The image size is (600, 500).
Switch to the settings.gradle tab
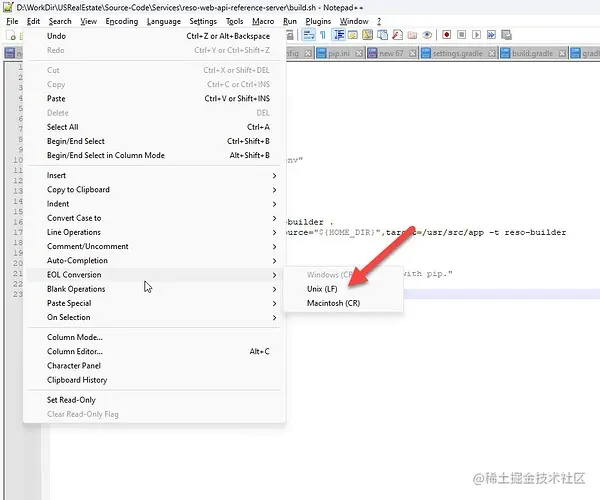tap(458, 54)
